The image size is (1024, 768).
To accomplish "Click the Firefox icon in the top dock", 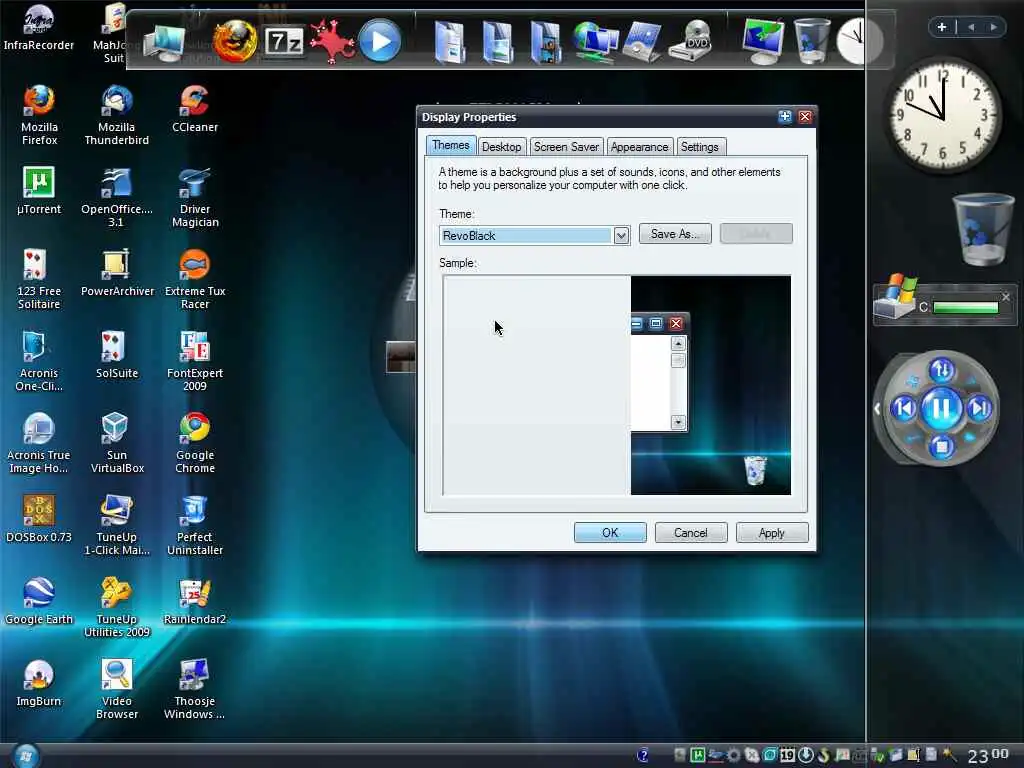I will [235, 40].
